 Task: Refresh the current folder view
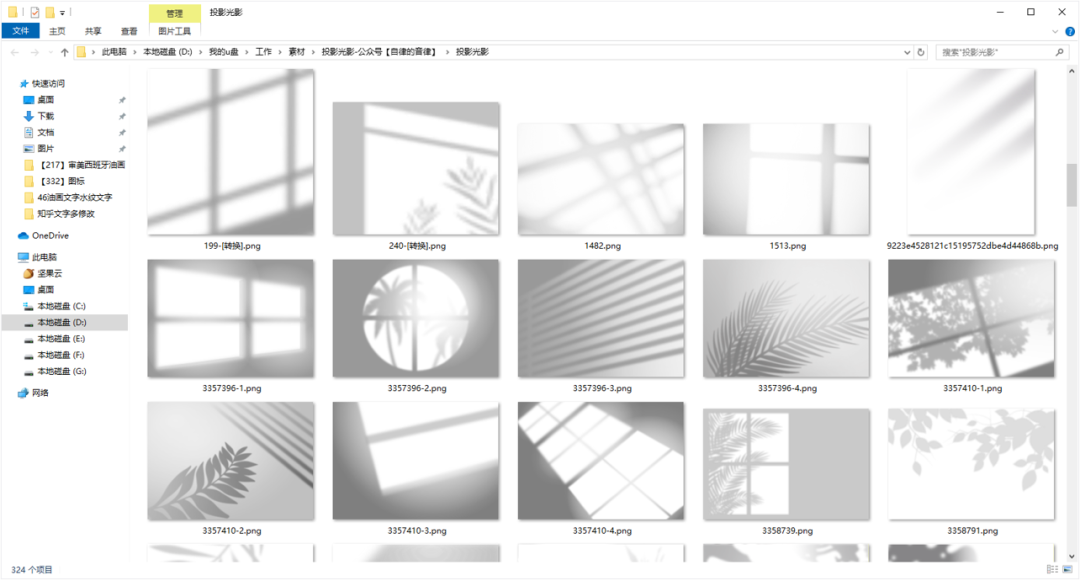pos(921,52)
